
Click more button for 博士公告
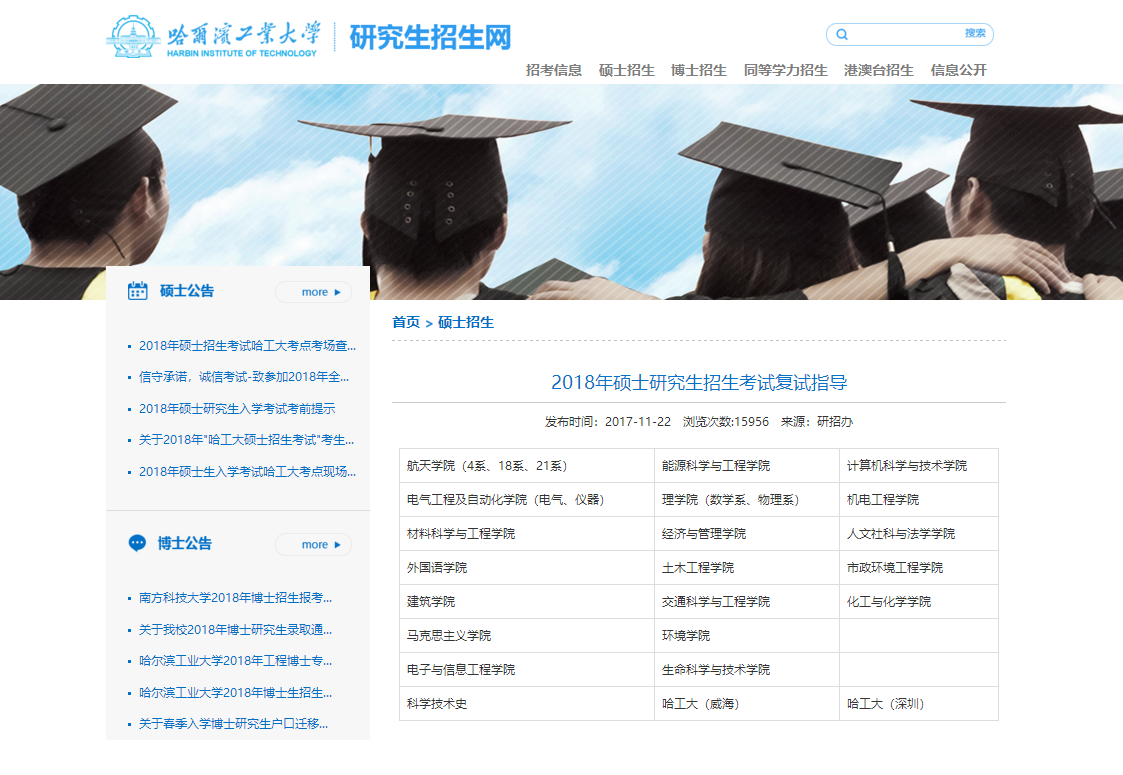tap(314, 544)
